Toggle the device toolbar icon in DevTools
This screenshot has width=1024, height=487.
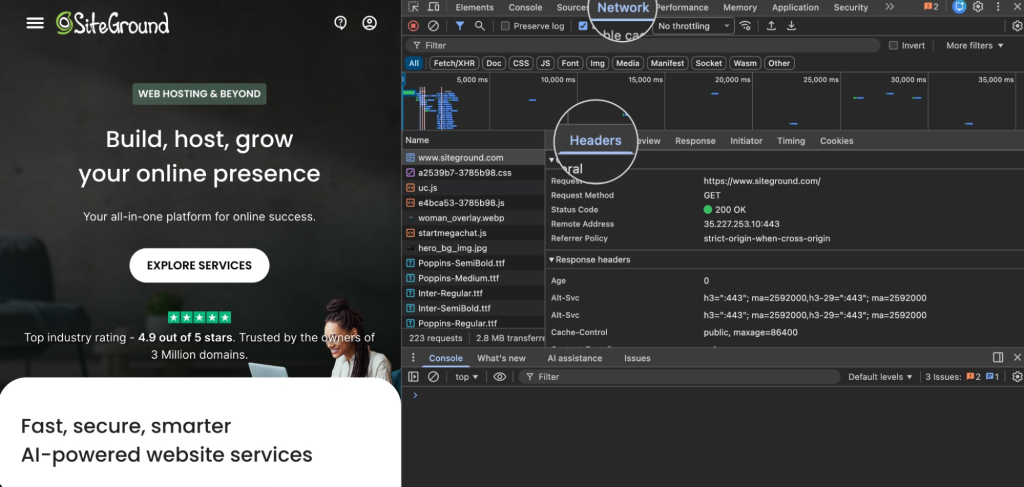pos(433,7)
